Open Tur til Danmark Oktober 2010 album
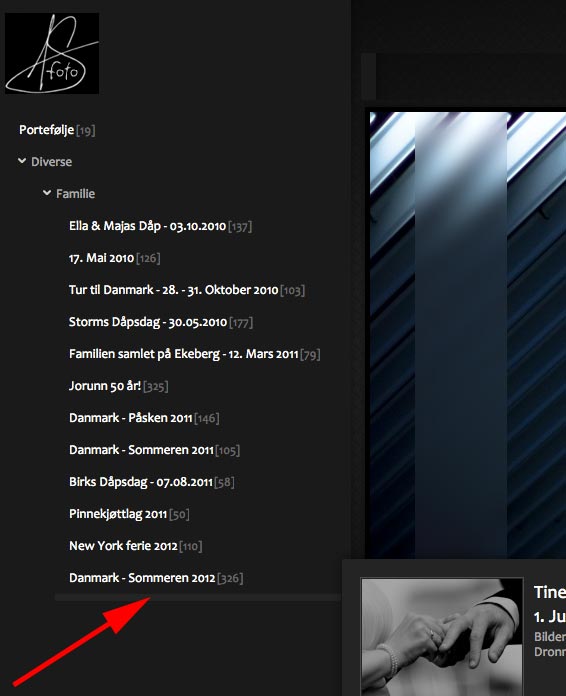Screen dimensions: 566x696 point(174,290)
